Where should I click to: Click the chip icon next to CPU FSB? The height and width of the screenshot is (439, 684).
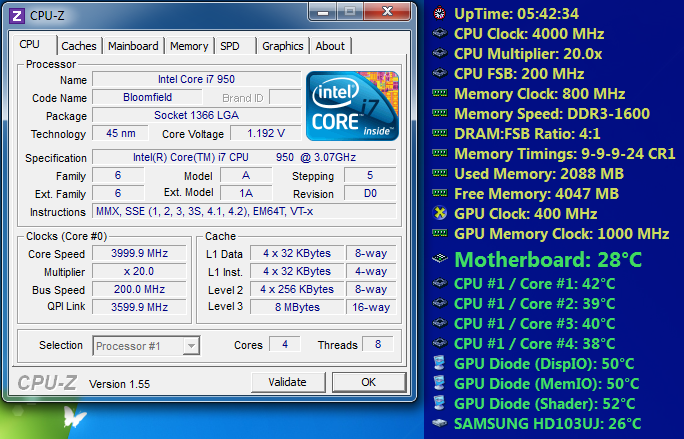coord(440,73)
